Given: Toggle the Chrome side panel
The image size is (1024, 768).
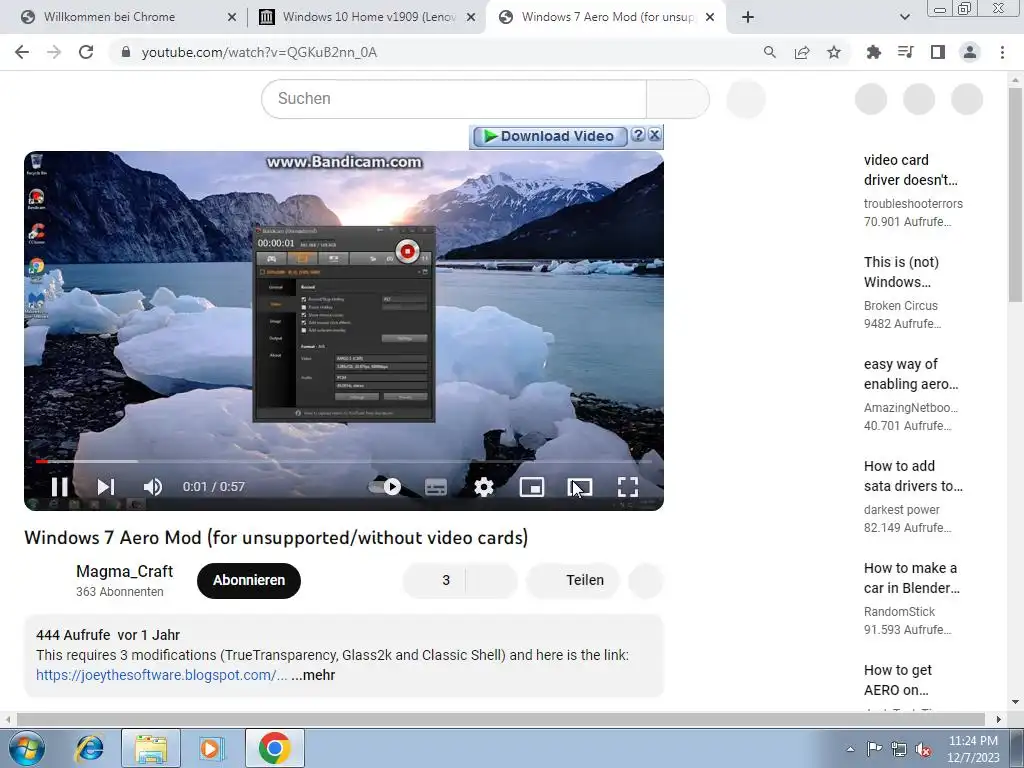Looking at the screenshot, I should pyautogui.click(x=938, y=52).
